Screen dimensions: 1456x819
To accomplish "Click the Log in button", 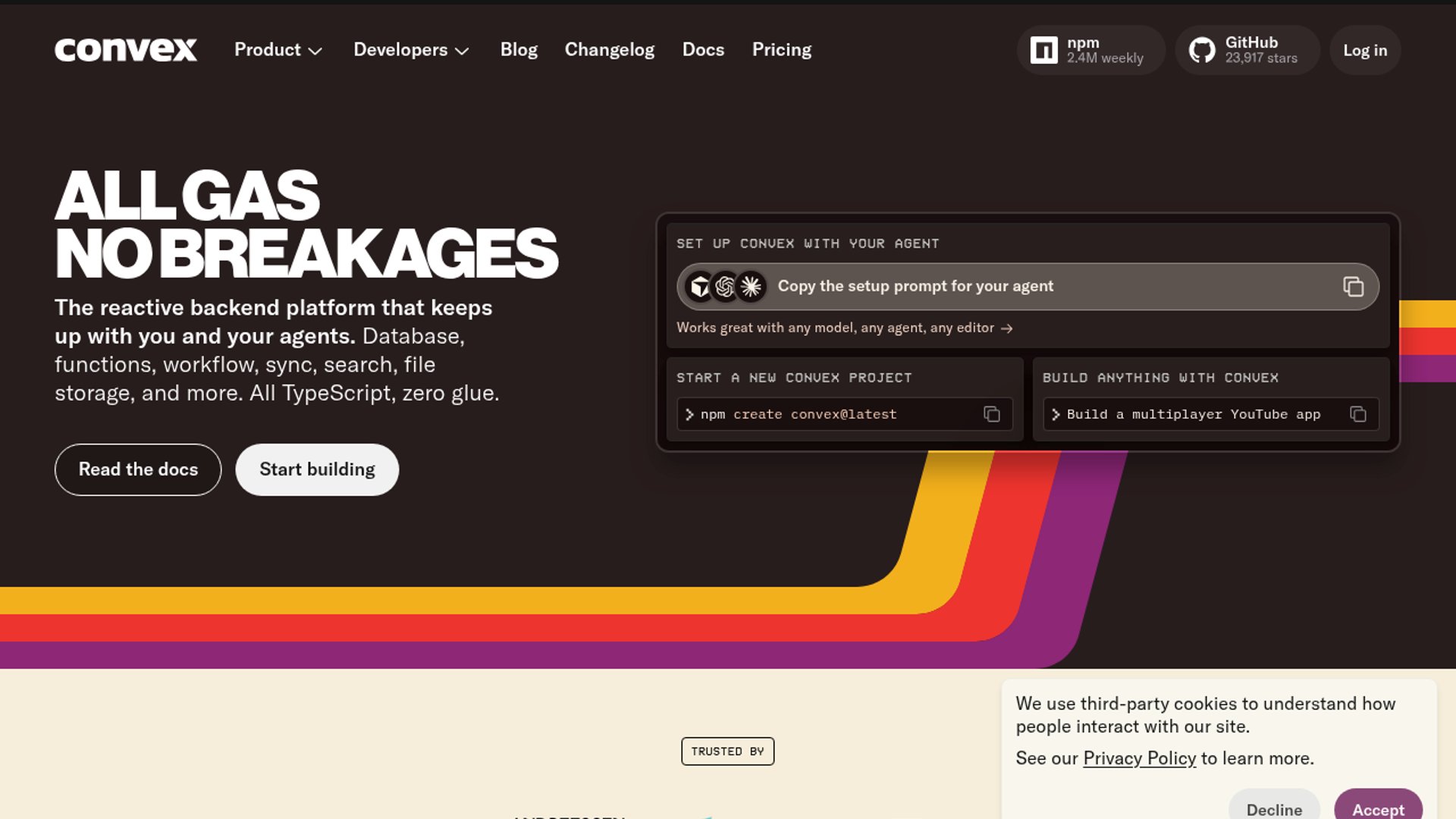I will pyautogui.click(x=1365, y=50).
